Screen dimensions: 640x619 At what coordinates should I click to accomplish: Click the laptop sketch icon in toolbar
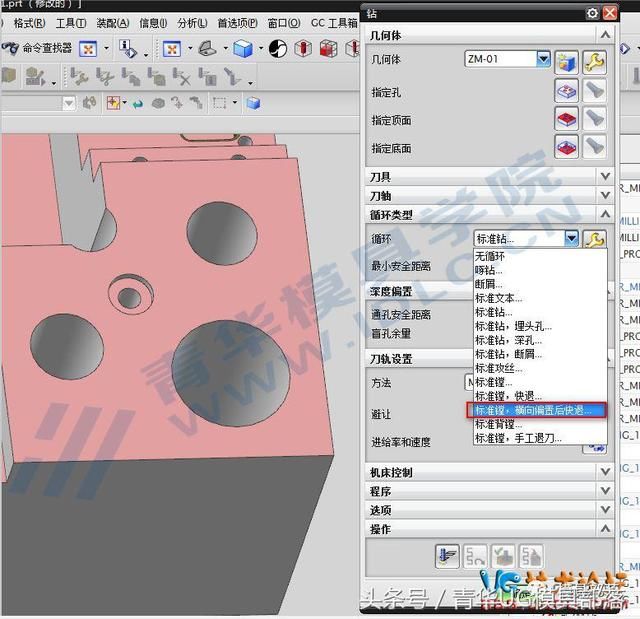coord(207,49)
